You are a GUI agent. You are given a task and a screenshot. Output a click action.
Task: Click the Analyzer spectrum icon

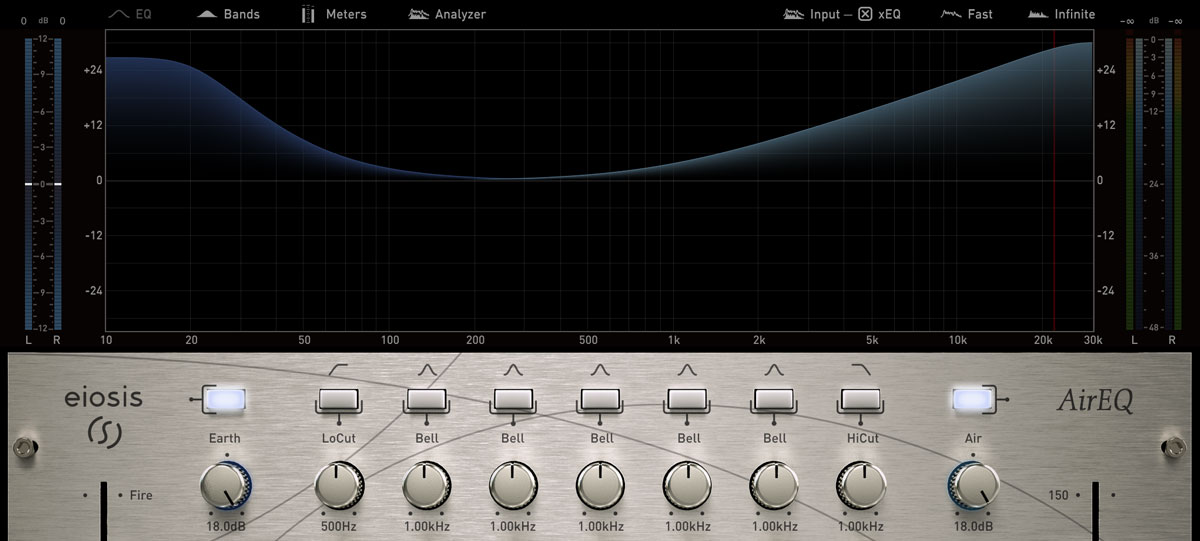tap(418, 14)
